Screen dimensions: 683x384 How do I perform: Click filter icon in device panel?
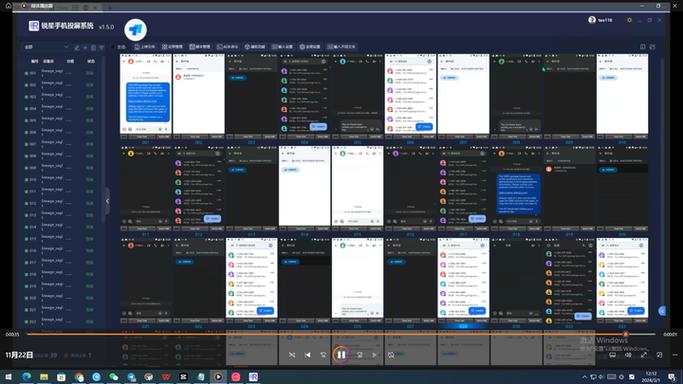(101, 47)
